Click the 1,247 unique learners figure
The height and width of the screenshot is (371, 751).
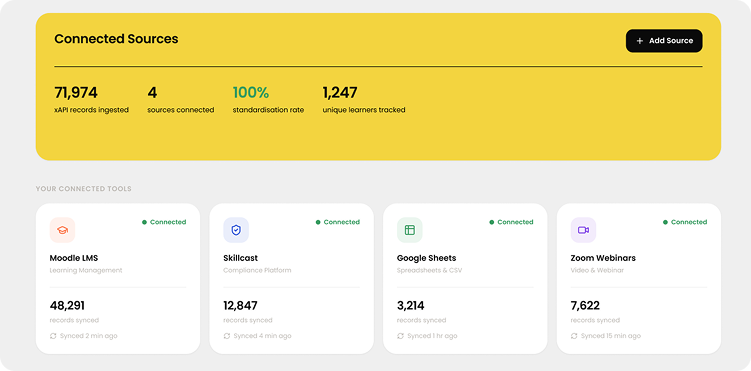coord(340,92)
